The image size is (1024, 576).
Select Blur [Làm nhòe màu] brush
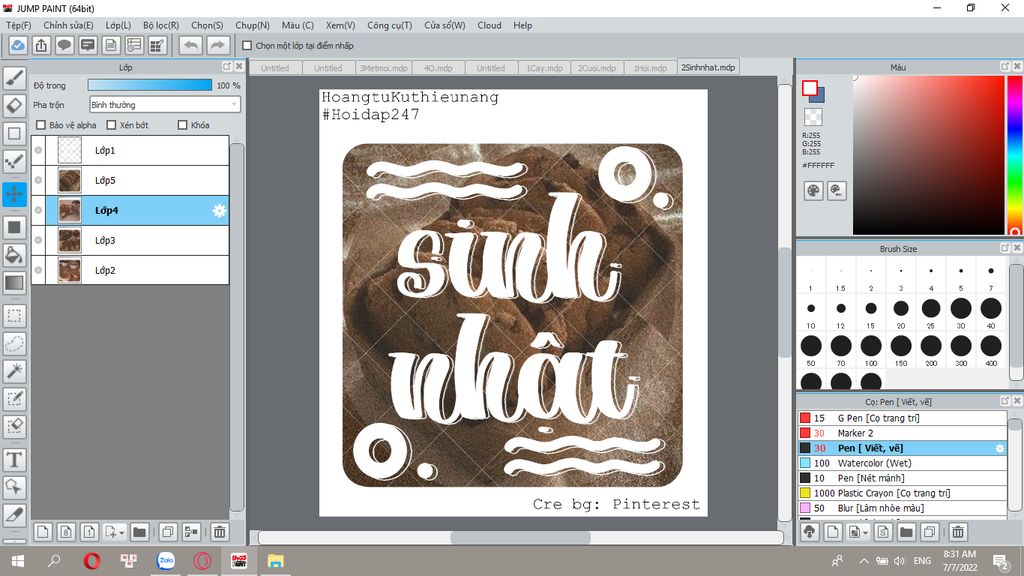click(903, 508)
